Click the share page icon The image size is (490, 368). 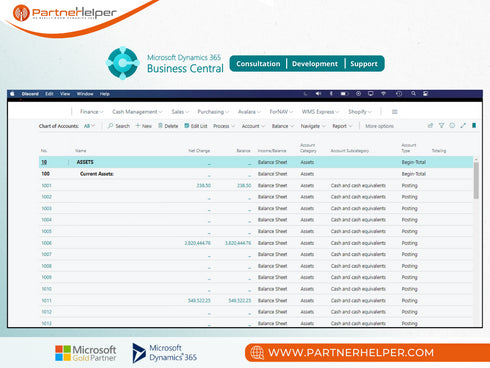(430, 126)
